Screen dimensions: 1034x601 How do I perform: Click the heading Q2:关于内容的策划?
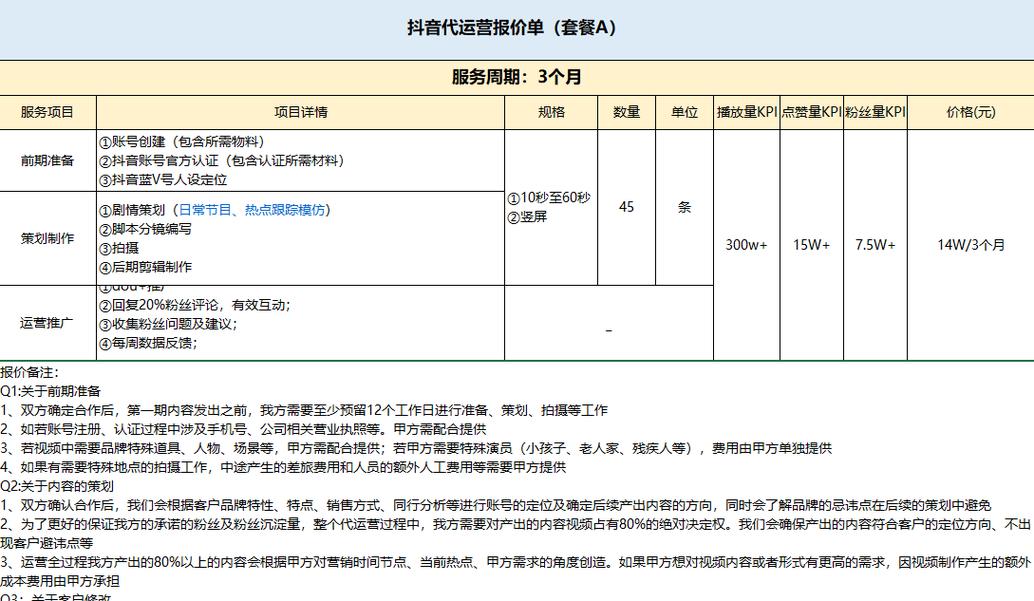pos(57,487)
